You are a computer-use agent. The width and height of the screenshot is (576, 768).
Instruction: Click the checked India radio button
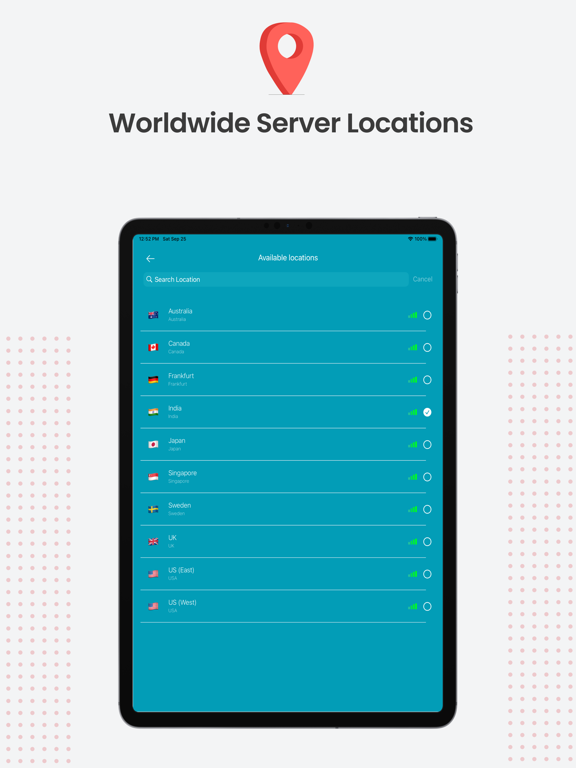click(427, 412)
